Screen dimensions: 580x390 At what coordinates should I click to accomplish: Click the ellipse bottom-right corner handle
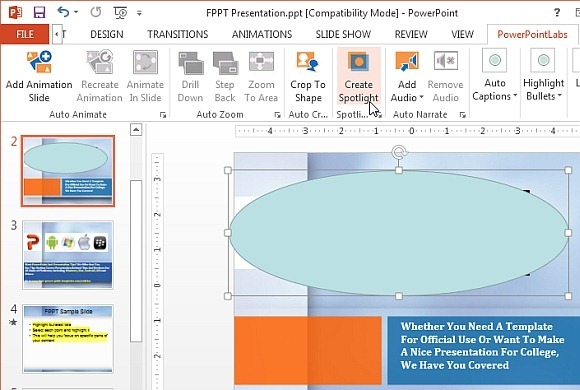coord(568,296)
